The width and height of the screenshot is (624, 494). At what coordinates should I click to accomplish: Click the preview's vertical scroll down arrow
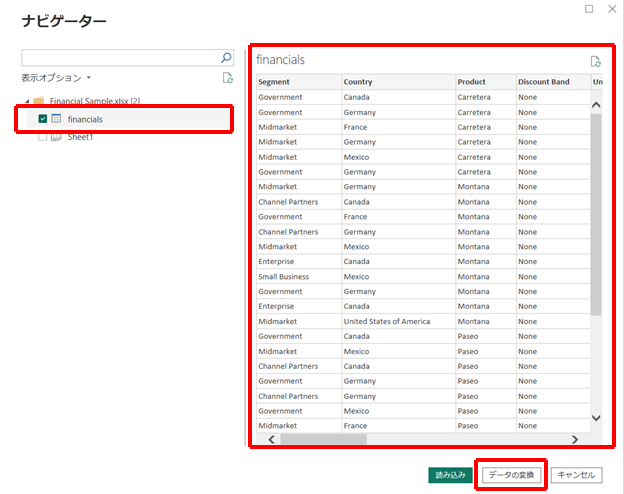597,418
